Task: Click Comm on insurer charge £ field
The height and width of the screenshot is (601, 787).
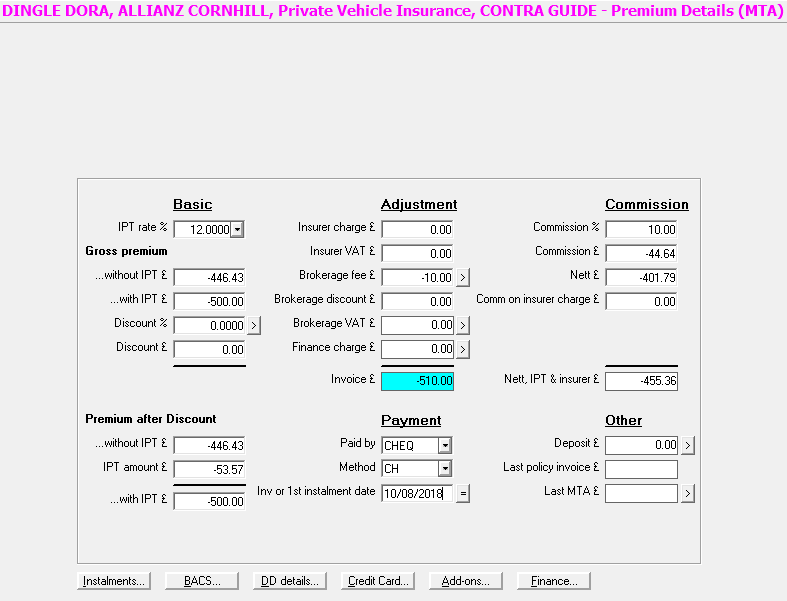Action: click(641, 301)
